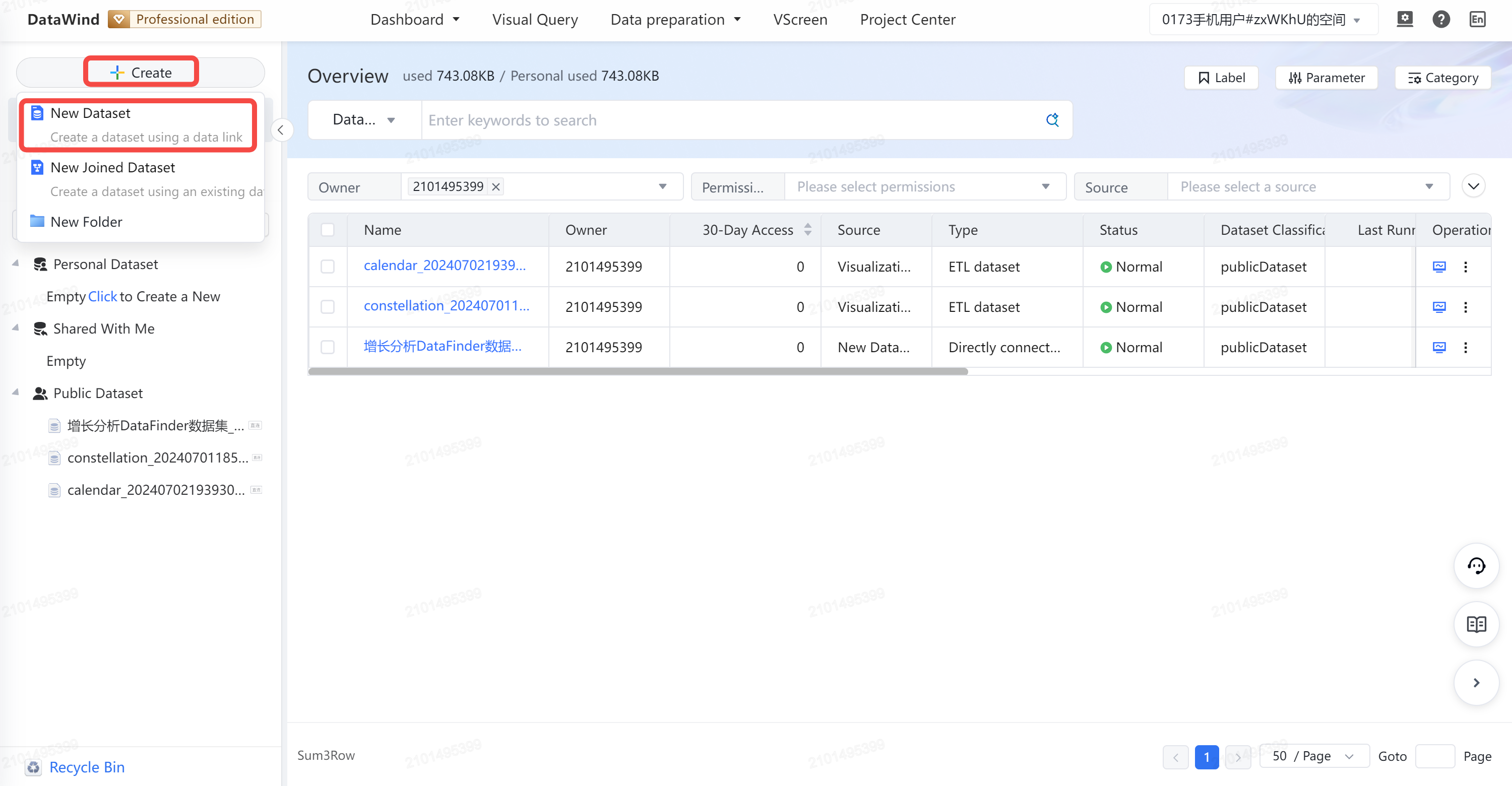Select constellation_20240701185 in the Public Dataset tree
This screenshot has width=1512, height=786.
157,457
